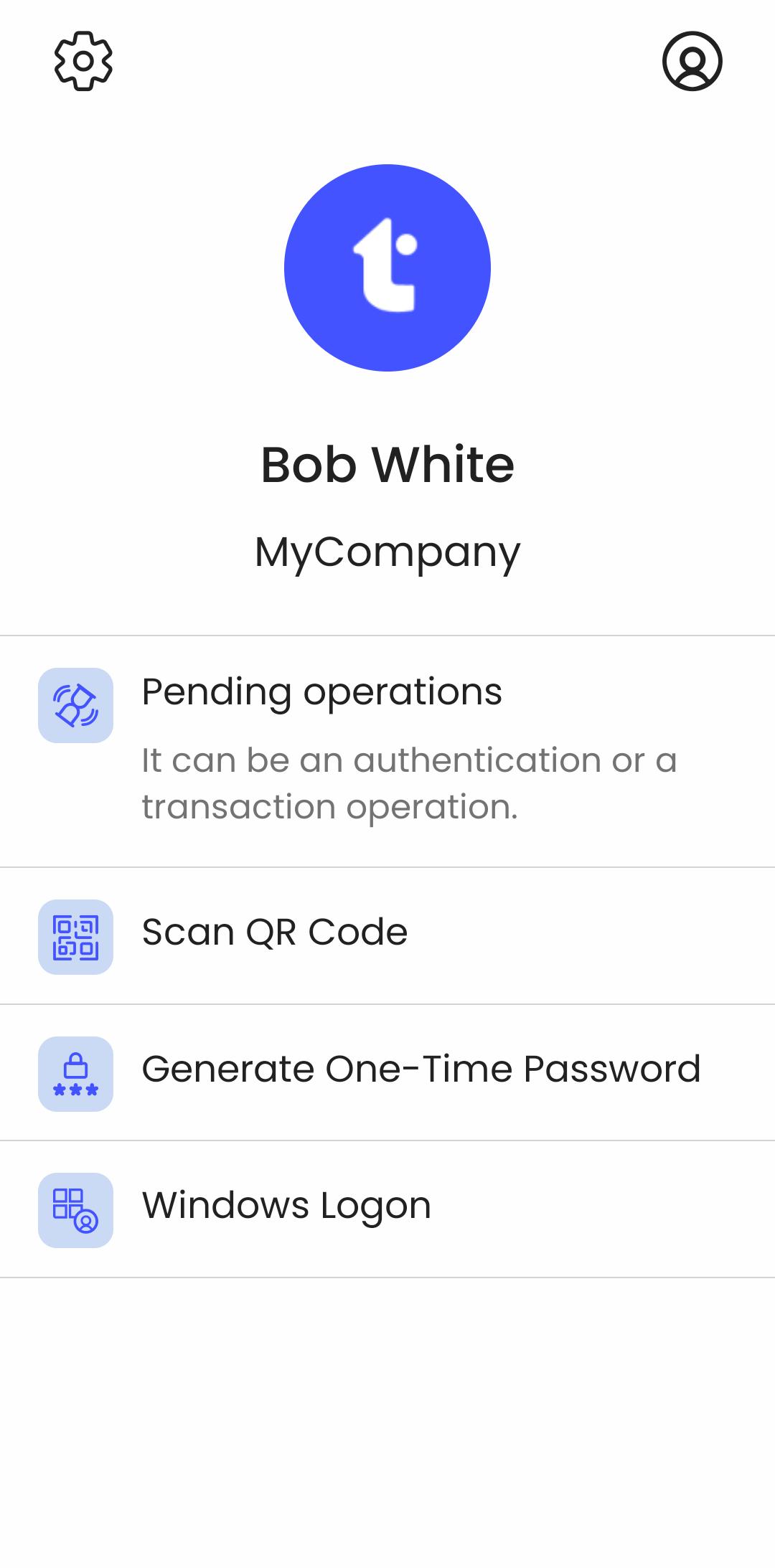Tap the white letter inside the logo

pyautogui.click(x=385, y=265)
